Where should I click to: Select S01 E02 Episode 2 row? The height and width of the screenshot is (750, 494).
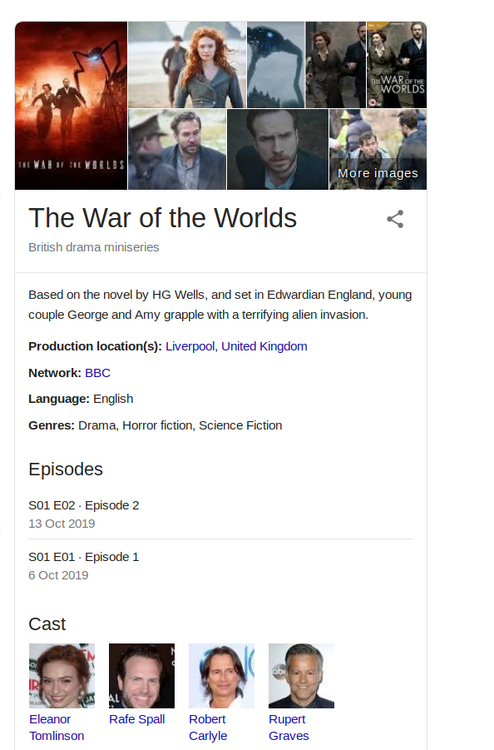pyautogui.click(x=220, y=514)
